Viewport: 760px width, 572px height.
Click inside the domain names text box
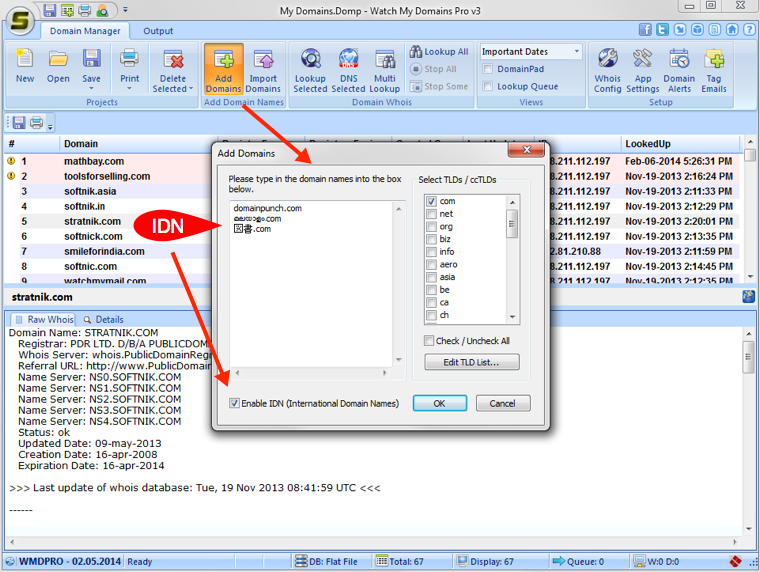[x=312, y=285]
